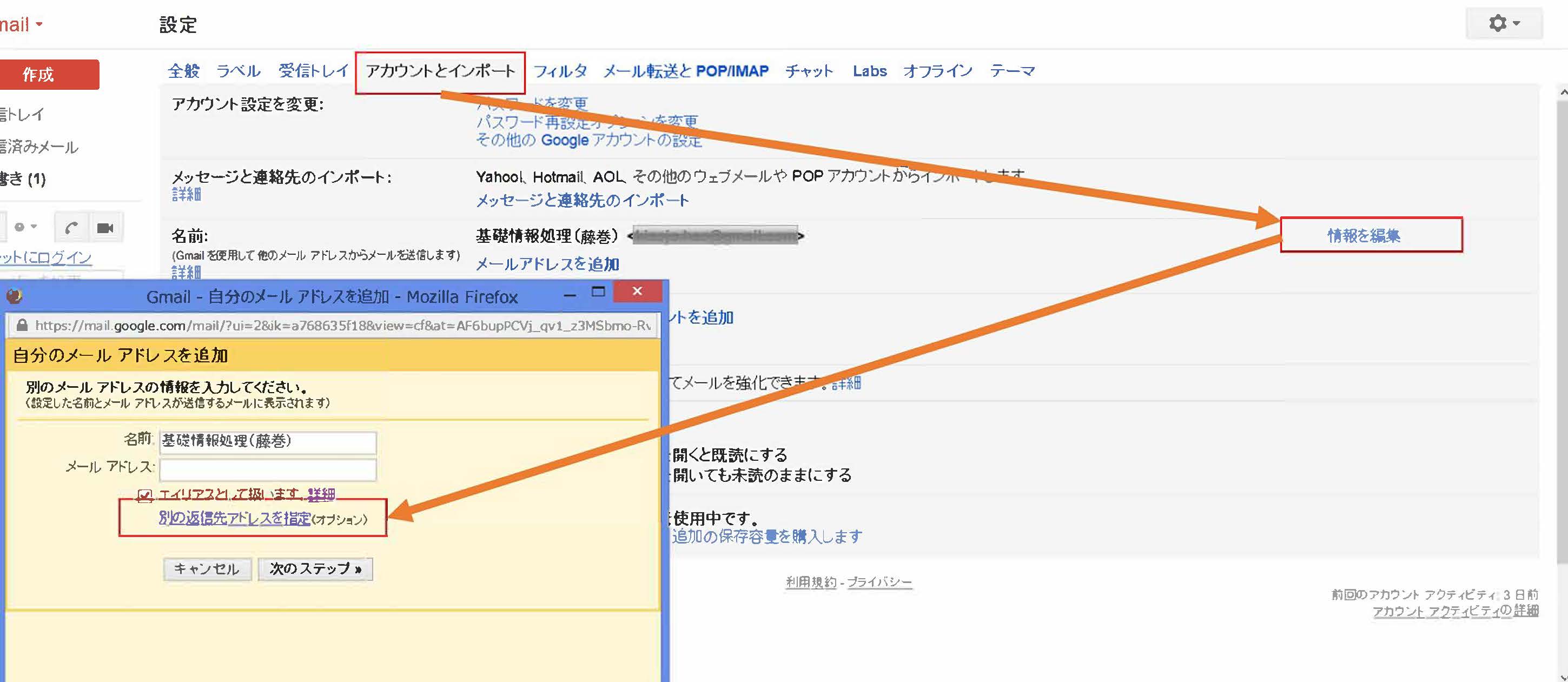The image size is (1568, 682).
Task: Click the video camera icon in chat panel
Action: click(105, 228)
